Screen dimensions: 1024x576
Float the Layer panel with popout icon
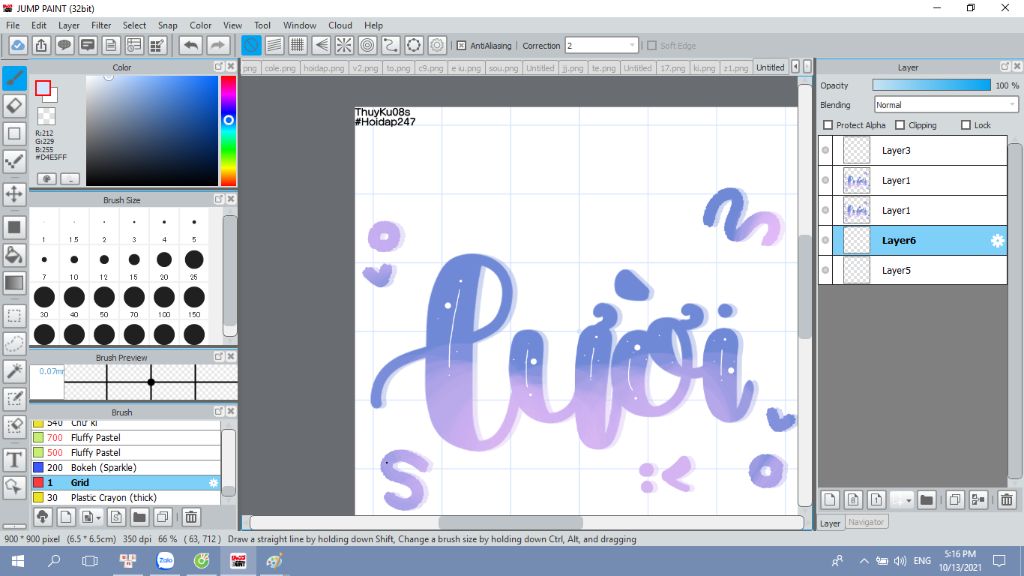click(1005, 67)
